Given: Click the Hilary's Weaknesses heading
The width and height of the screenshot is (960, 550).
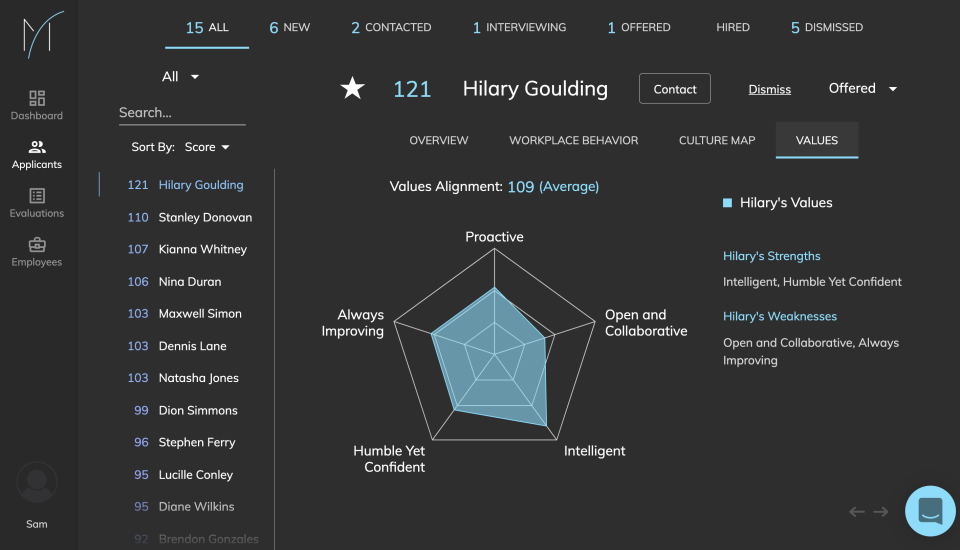Looking at the screenshot, I should [779, 317].
